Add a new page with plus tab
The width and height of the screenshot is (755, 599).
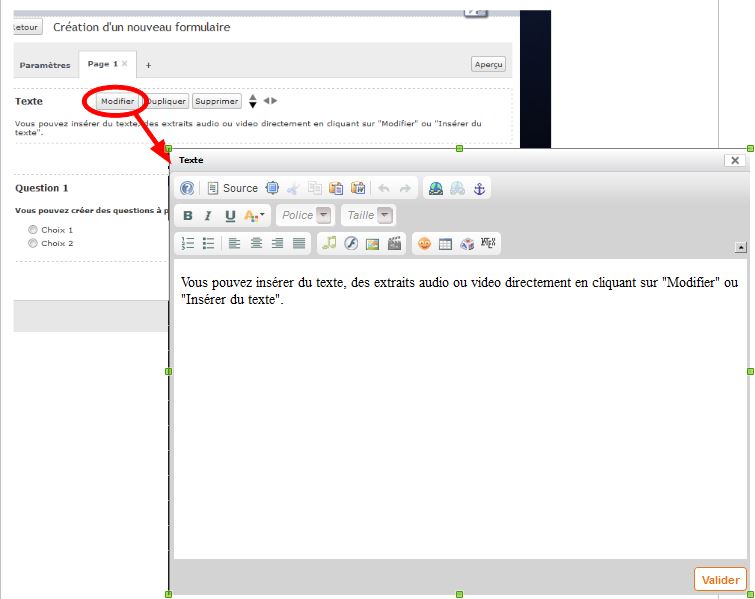point(149,65)
